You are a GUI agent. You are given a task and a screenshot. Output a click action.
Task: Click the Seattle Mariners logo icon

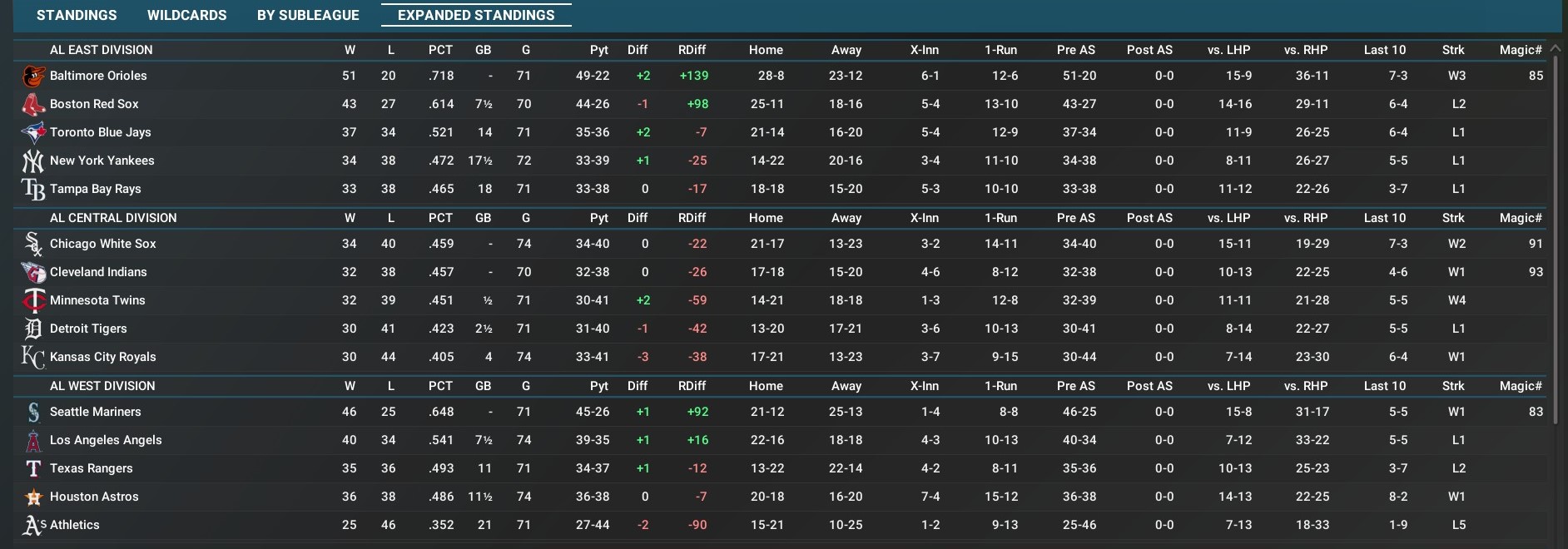[x=33, y=412]
